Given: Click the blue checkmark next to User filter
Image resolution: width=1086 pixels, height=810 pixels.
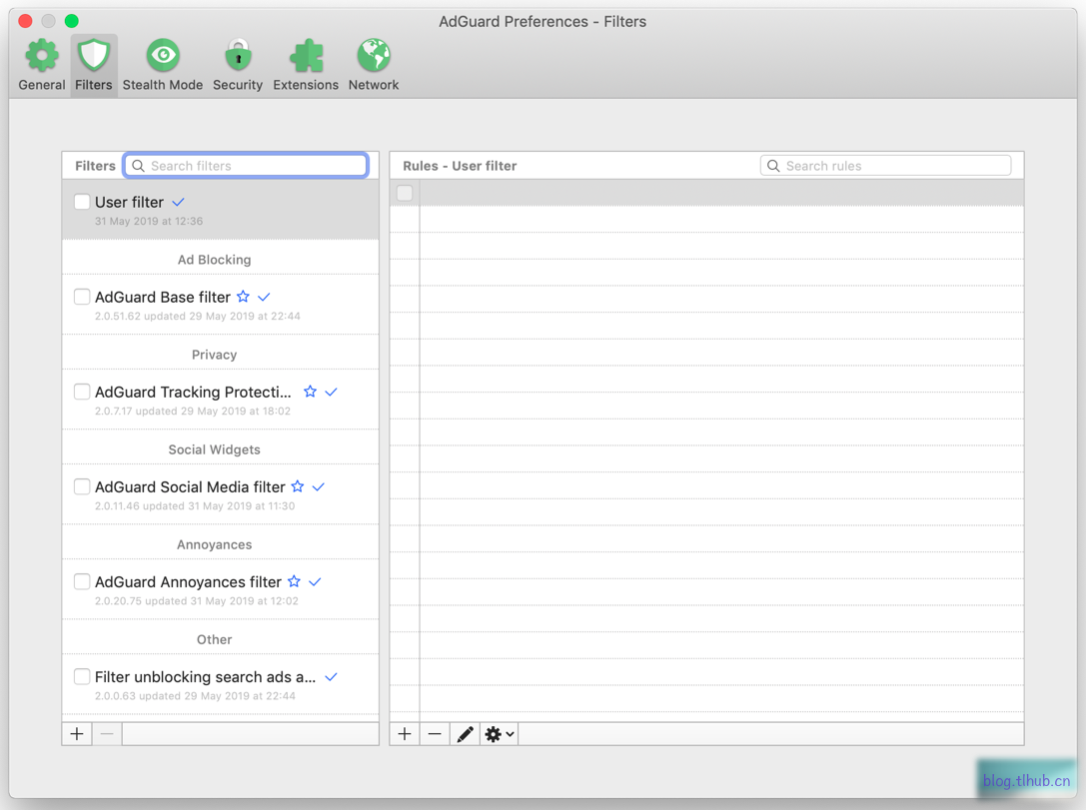Looking at the screenshot, I should click(178, 202).
